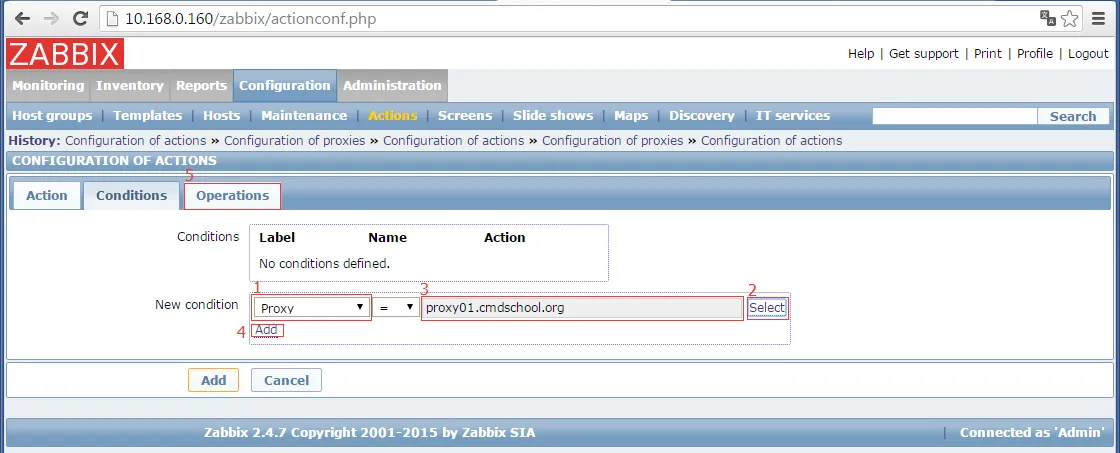
Task: Go to Maintenance submenu
Action: pyautogui.click(x=304, y=116)
